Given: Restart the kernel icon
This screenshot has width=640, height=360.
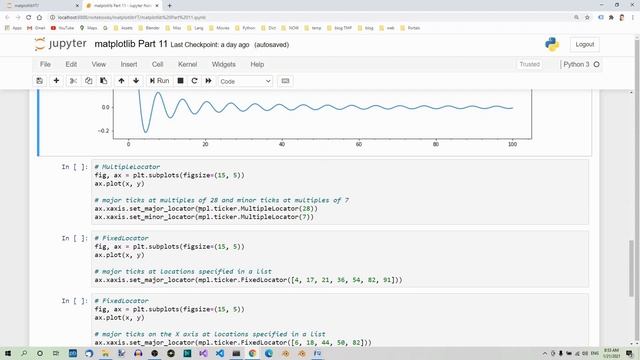Looking at the screenshot, I should pyautogui.click(x=194, y=81).
